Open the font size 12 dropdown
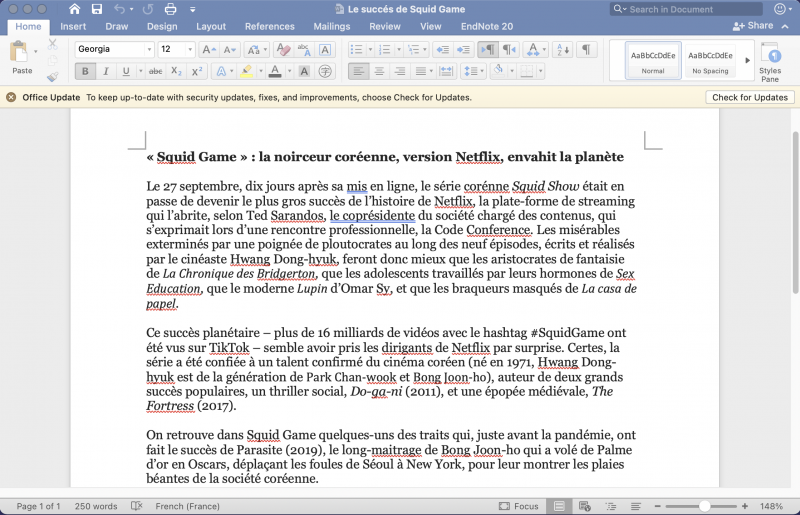This screenshot has height=515, width=800. pyautogui.click(x=190, y=50)
